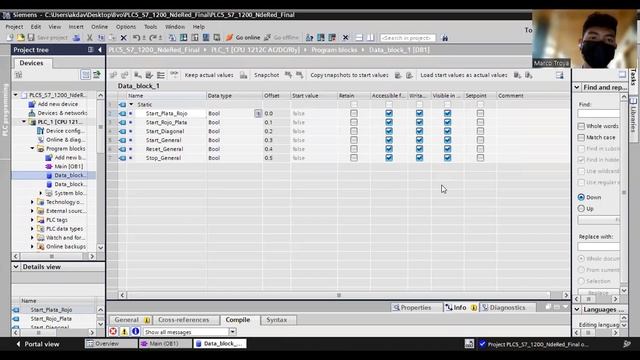Collapse the Static section in the data block
The image size is (640, 360).
(131, 104)
